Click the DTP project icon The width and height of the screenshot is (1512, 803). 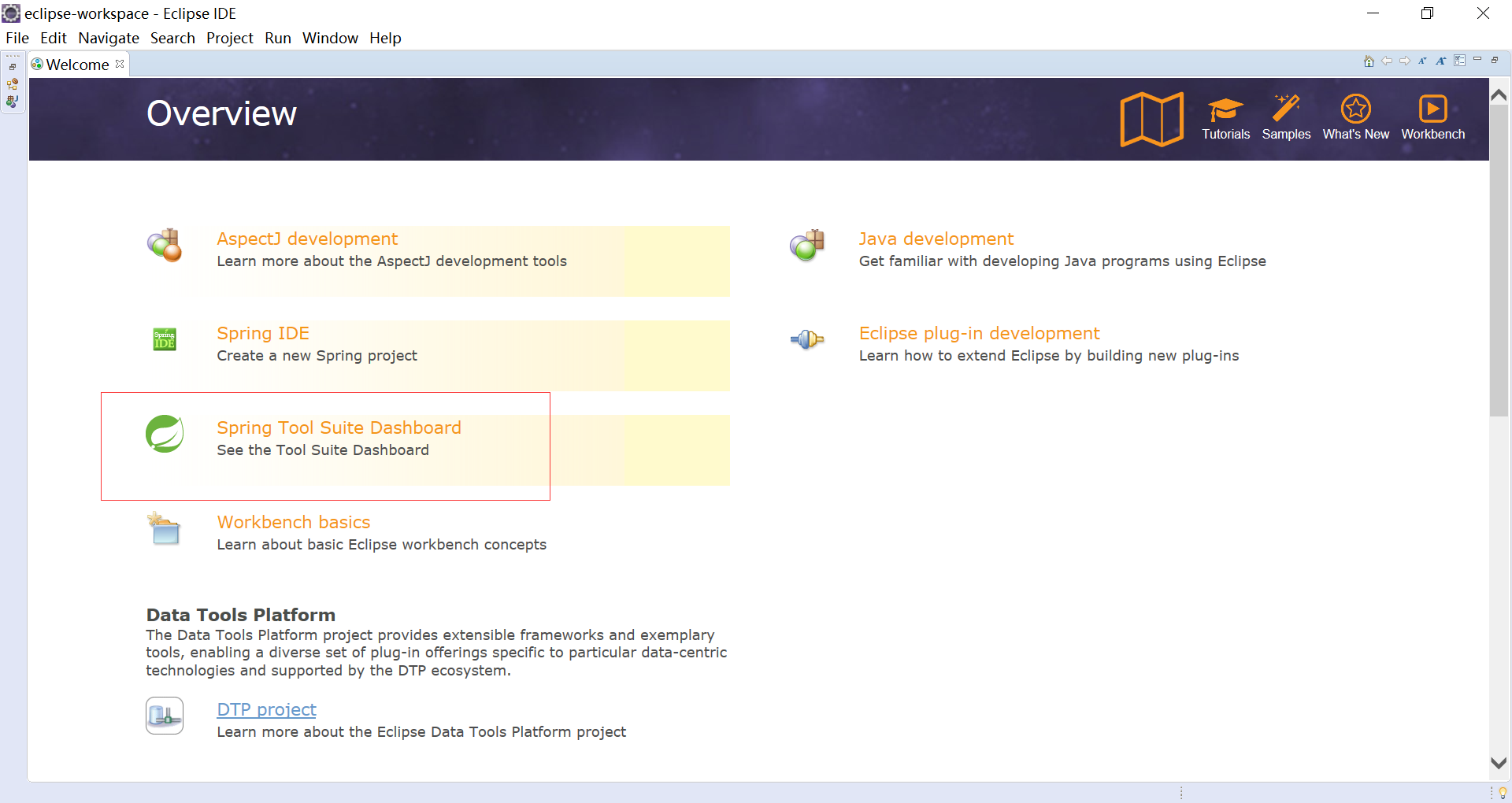pos(165,716)
